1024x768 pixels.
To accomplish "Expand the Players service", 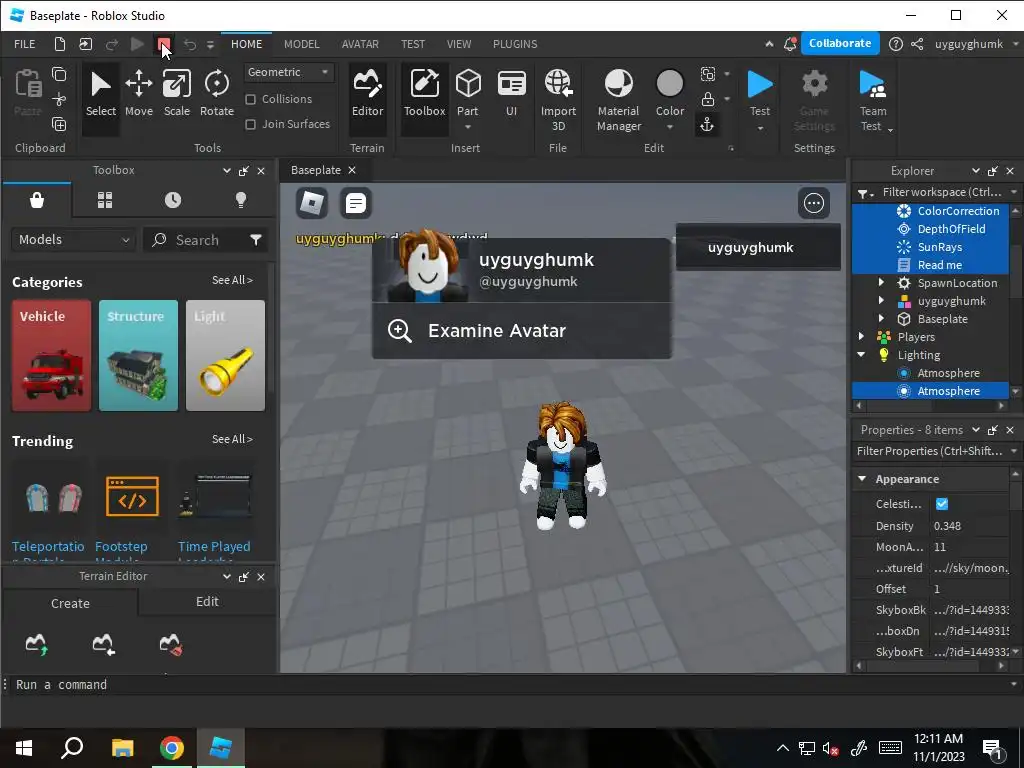I will (861, 337).
